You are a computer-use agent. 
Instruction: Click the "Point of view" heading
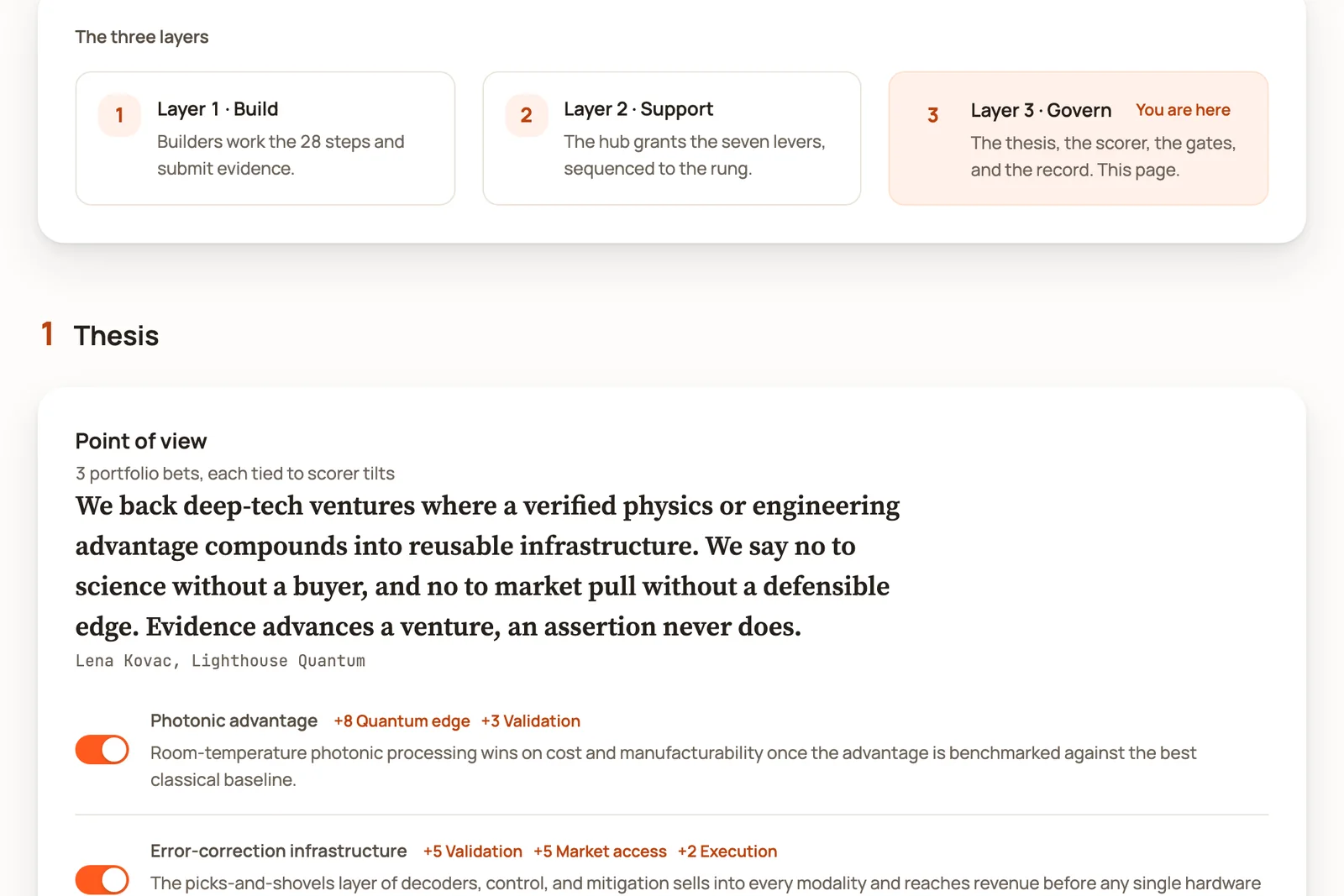point(141,441)
